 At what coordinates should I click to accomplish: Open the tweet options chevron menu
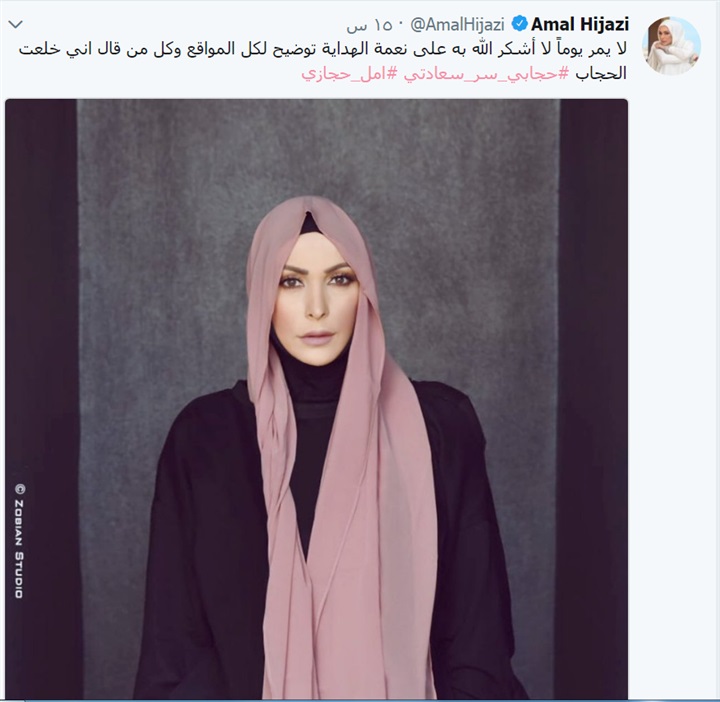click(16, 24)
